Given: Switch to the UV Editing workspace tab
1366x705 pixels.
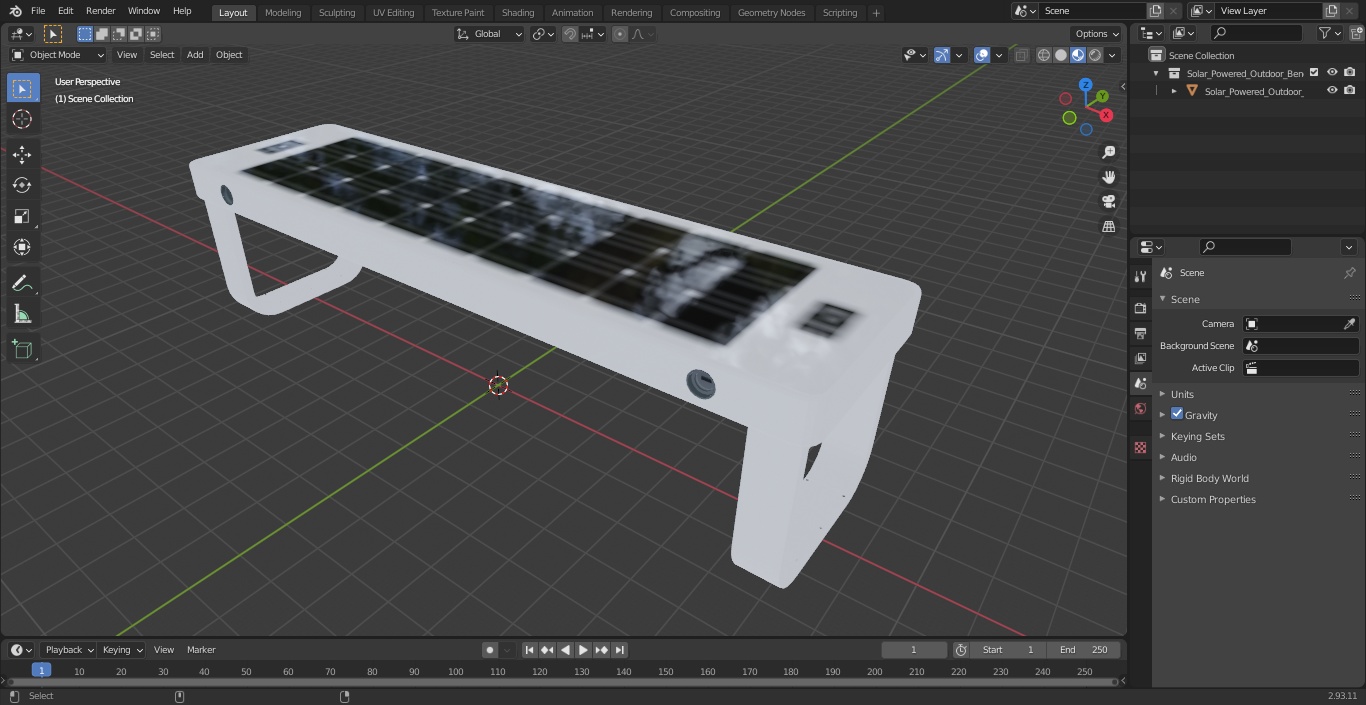Looking at the screenshot, I should tap(393, 13).
